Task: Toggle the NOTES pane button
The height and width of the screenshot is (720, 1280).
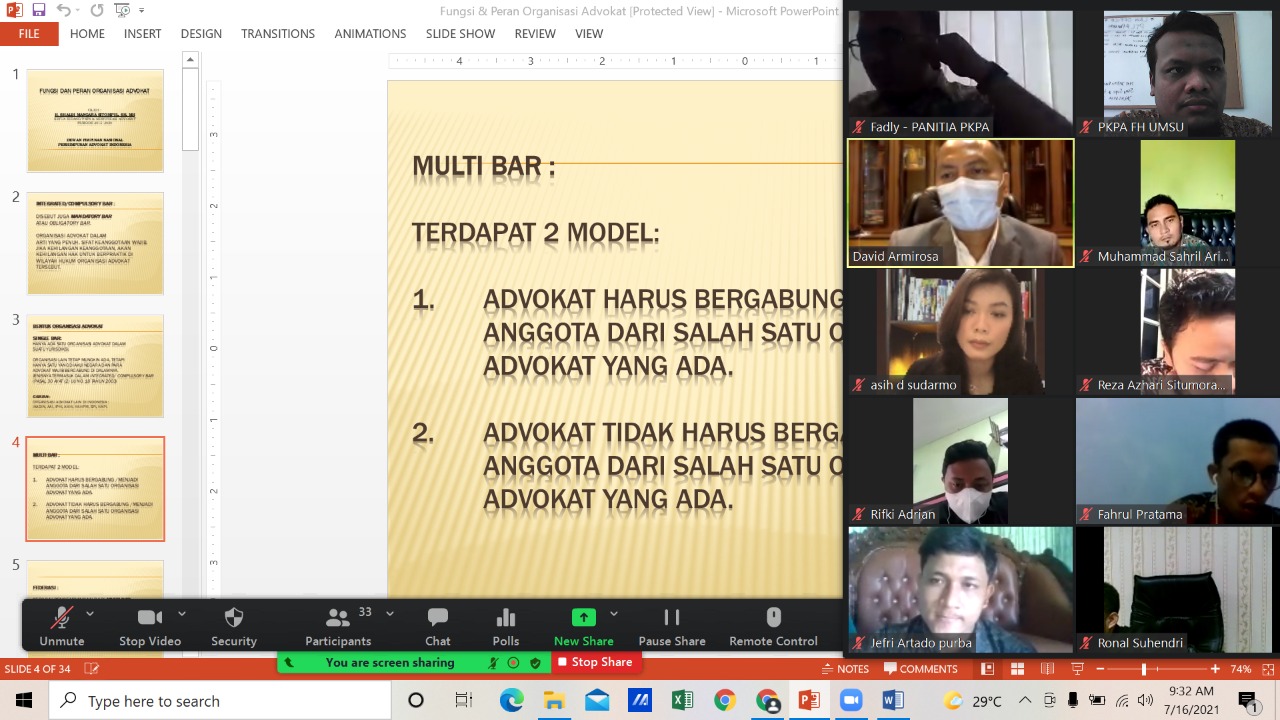Action: coord(845,669)
